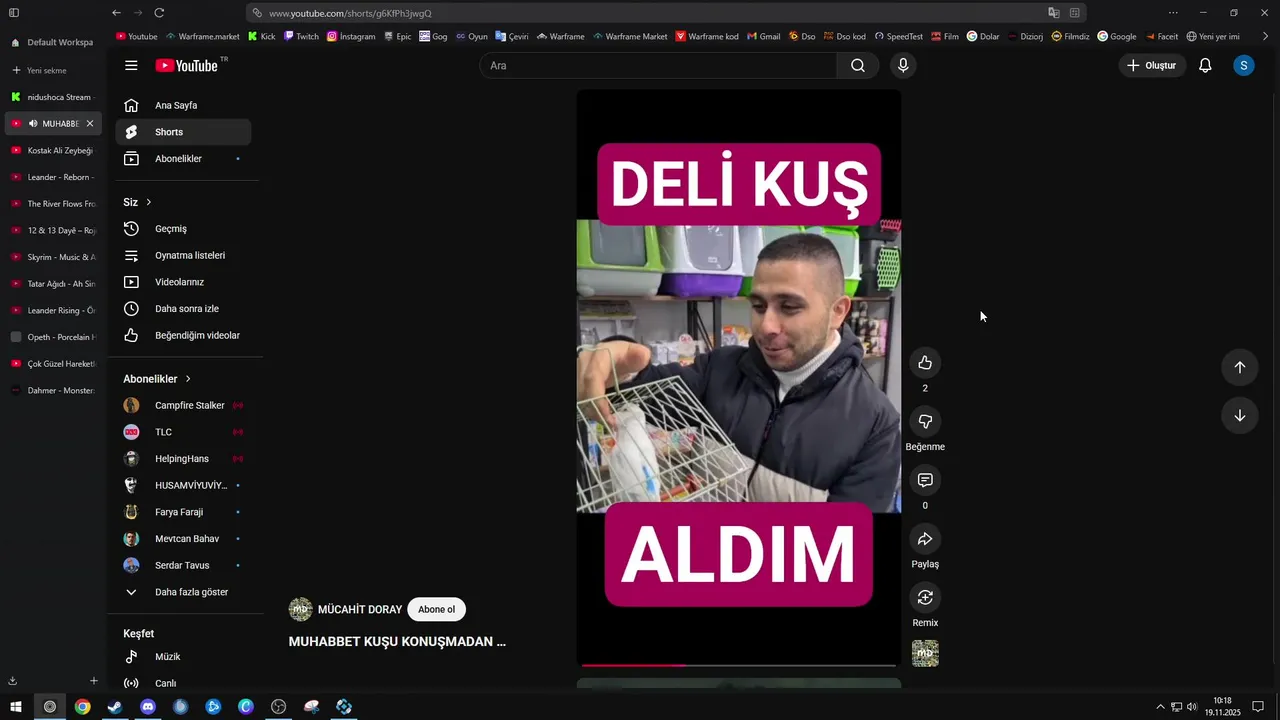This screenshot has height=720, width=1280.
Task: Click the search magnifier button
Action: point(858,65)
